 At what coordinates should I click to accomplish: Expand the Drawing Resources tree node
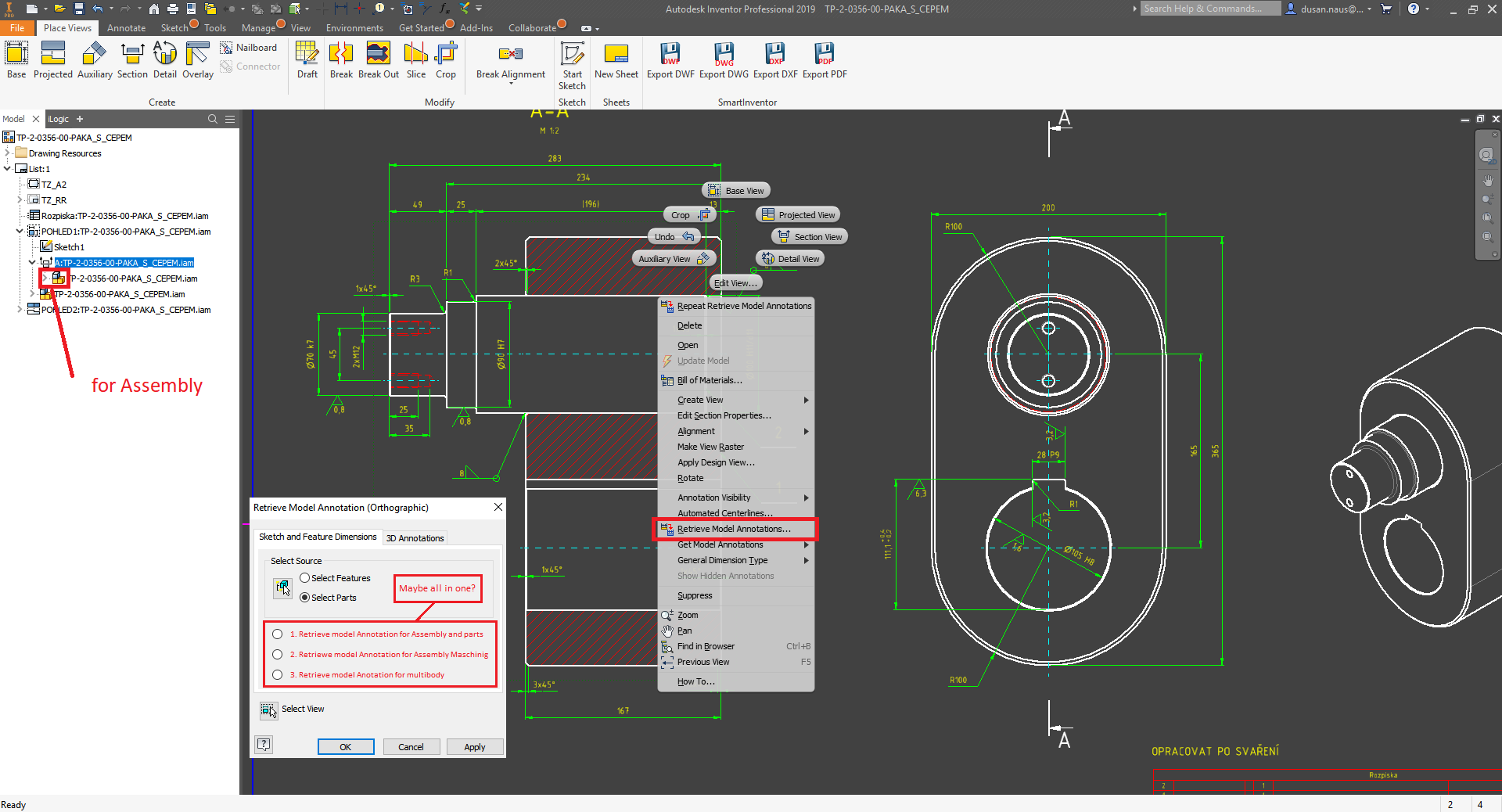[8, 153]
